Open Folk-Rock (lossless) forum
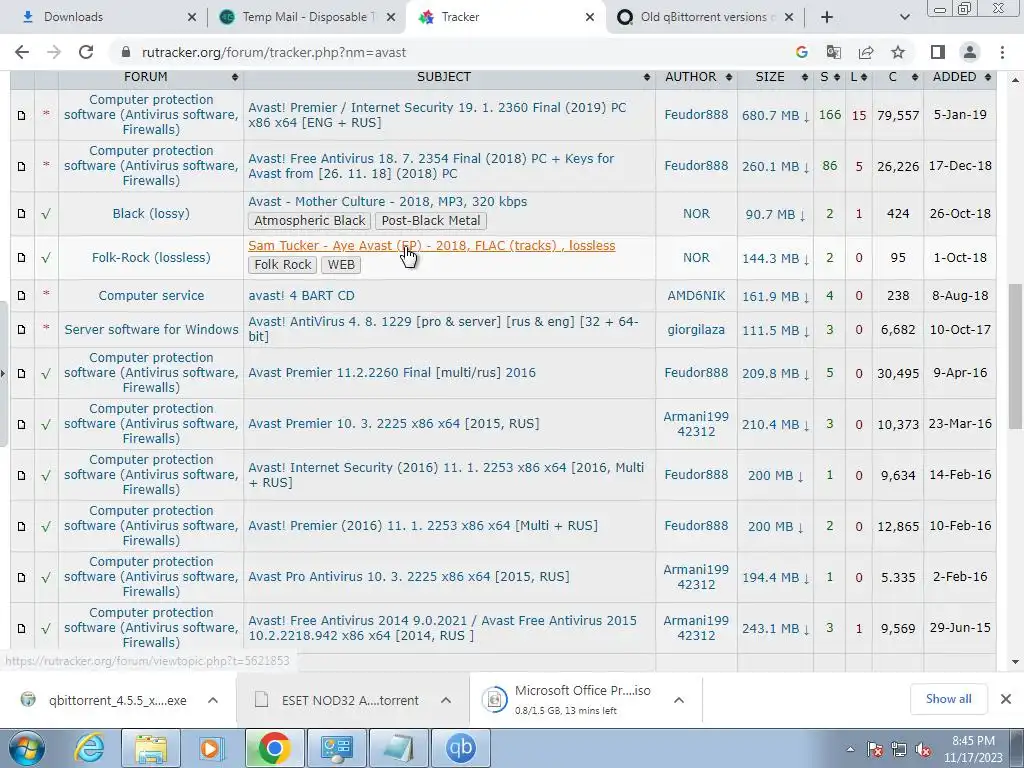 (151, 257)
